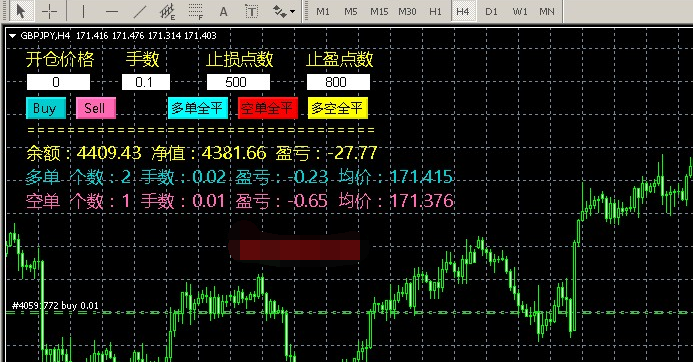The width and height of the screenshot is (693, 362).
Task: Click the yellow 多空全平 close-all button
Action: (338, 108)
